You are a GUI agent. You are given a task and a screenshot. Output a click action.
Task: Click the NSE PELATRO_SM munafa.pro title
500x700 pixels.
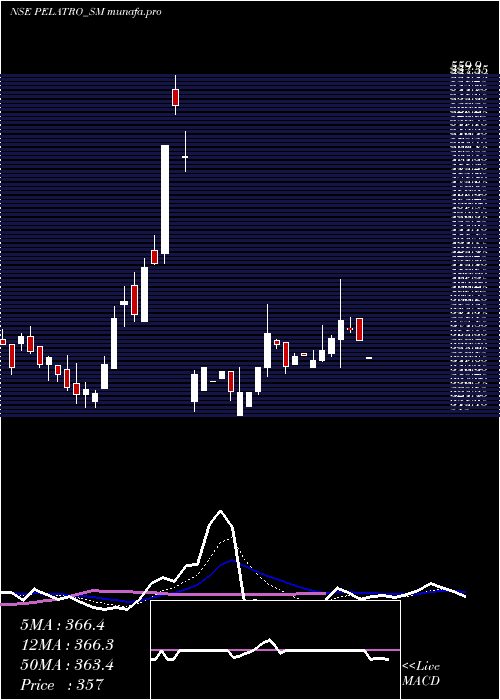click(86, 12)
